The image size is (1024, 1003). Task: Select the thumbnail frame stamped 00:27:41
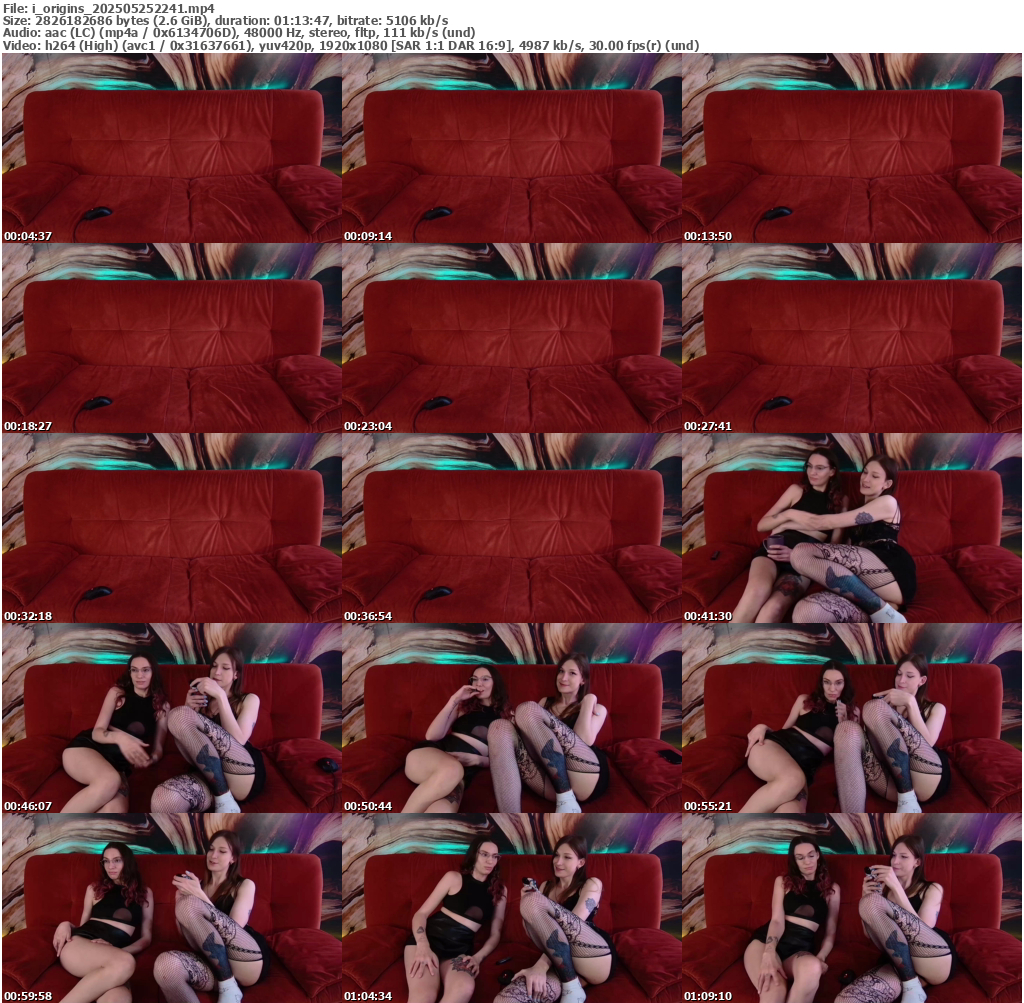point(852,338)
